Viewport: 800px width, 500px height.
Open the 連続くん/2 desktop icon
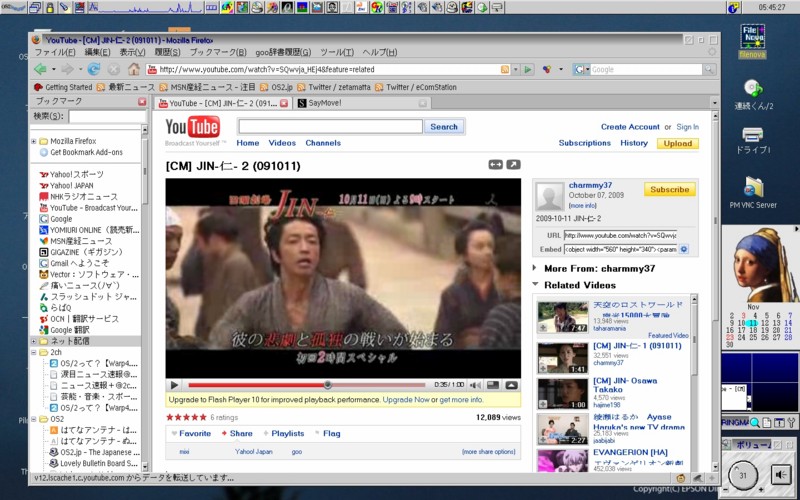tap(753, 95)
